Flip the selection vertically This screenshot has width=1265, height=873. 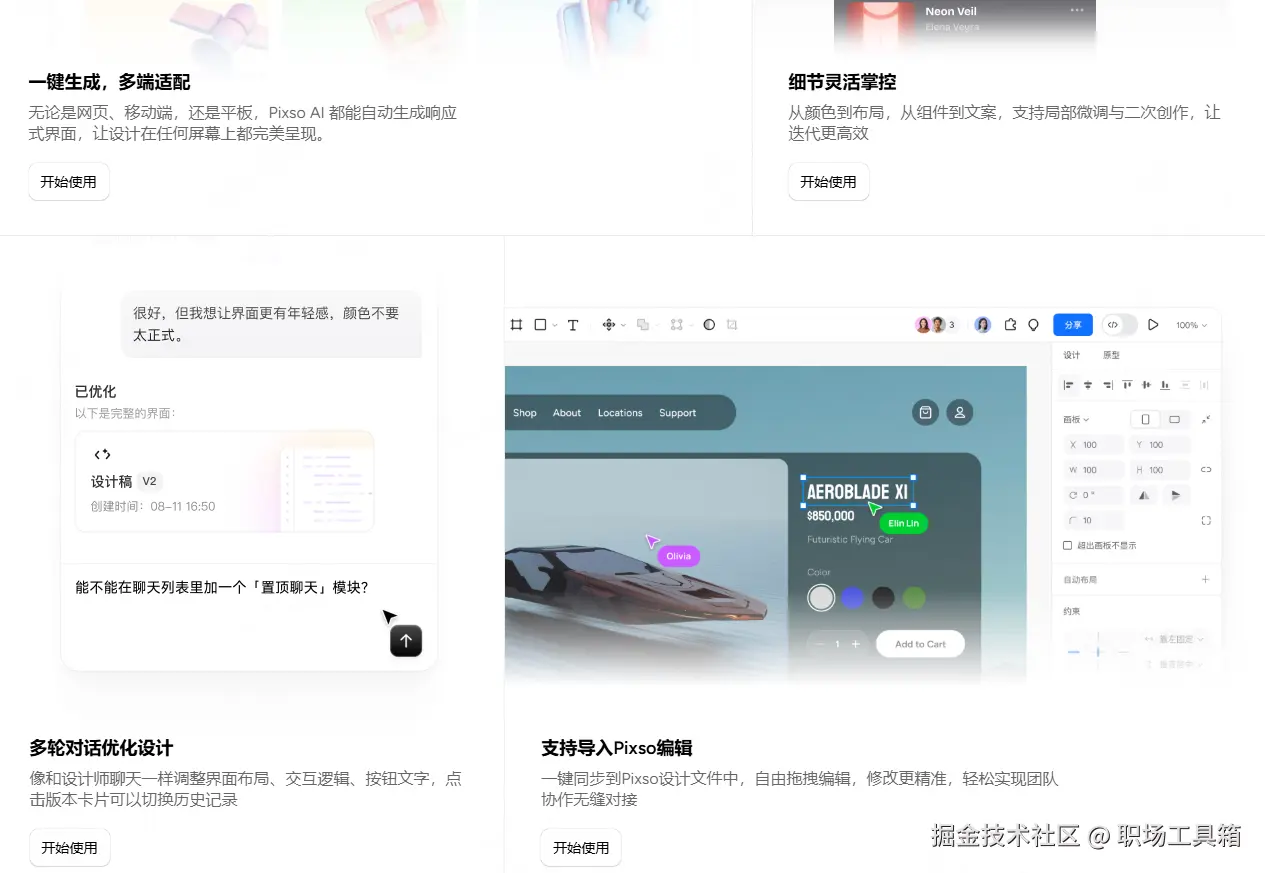(x=1175, y=495)
